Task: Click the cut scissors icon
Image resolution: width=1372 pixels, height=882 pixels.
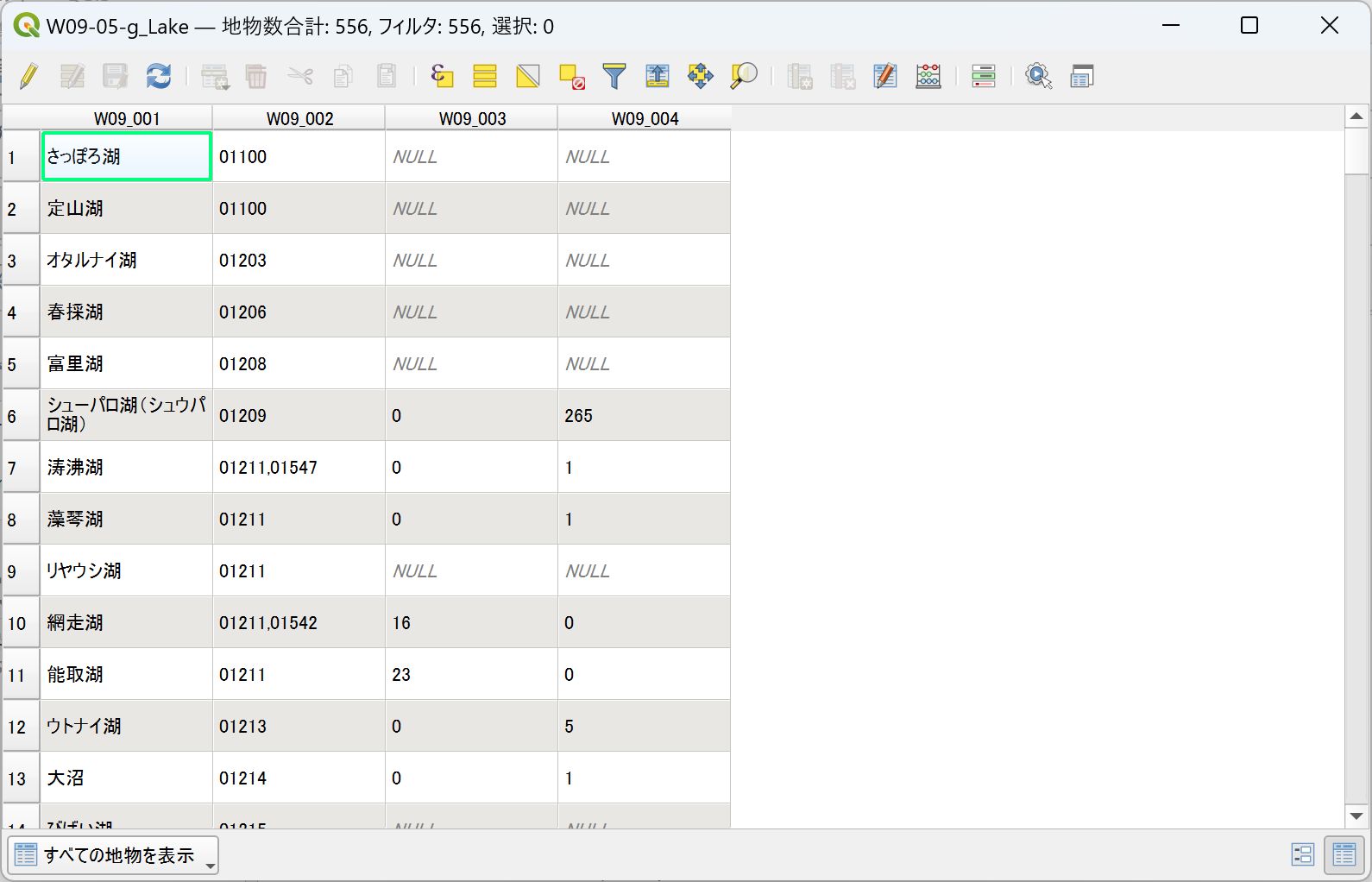Action: click(x=300, y=76)
